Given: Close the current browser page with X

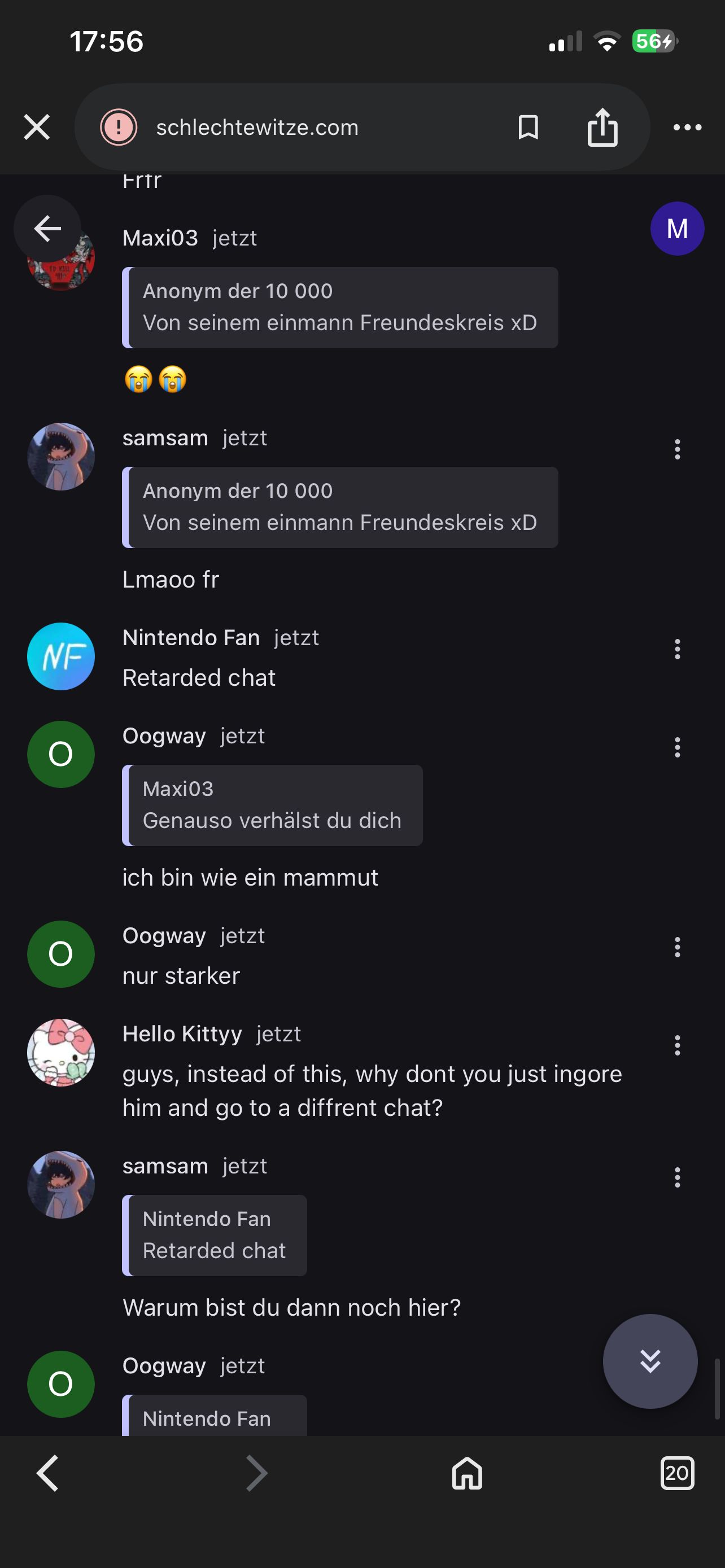Looking at the screenshot, I should click(x=37, y=127).
